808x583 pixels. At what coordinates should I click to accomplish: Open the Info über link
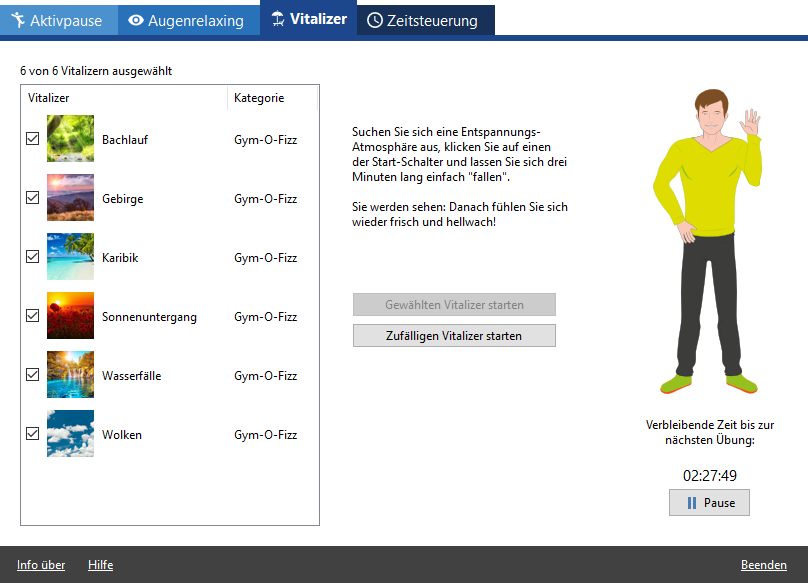point(41,565)
